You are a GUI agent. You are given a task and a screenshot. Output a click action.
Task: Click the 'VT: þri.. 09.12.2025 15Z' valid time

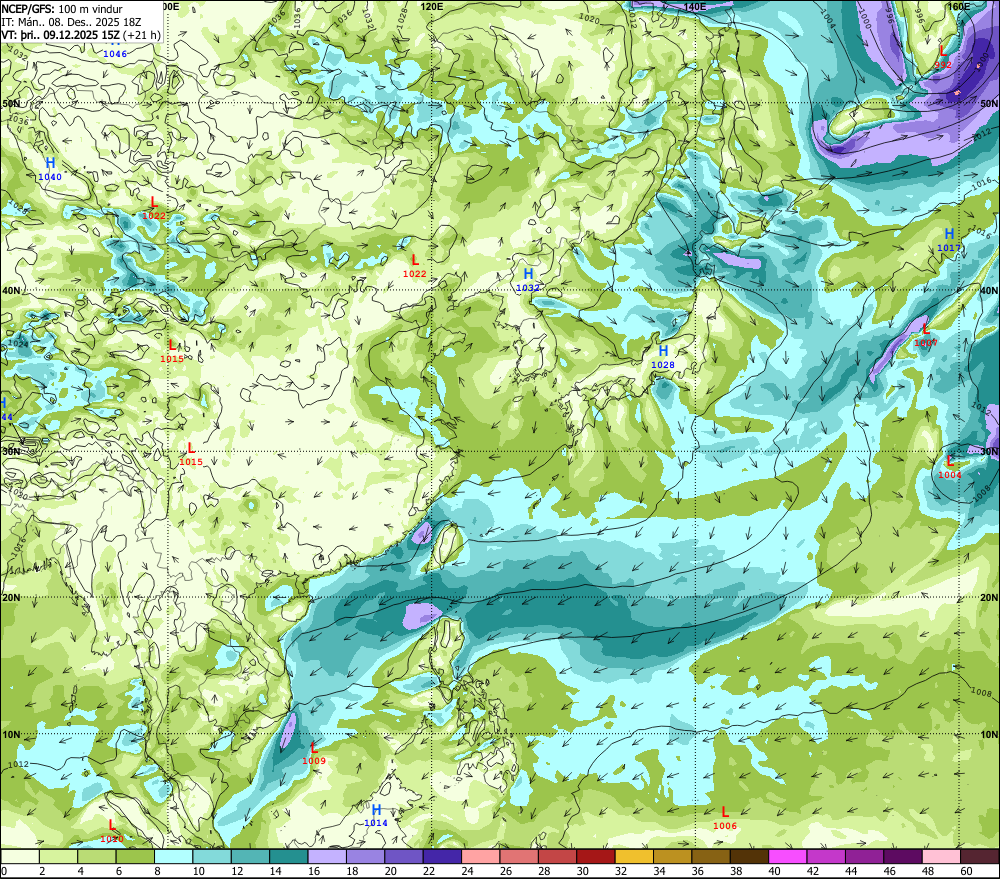(61, 34)
